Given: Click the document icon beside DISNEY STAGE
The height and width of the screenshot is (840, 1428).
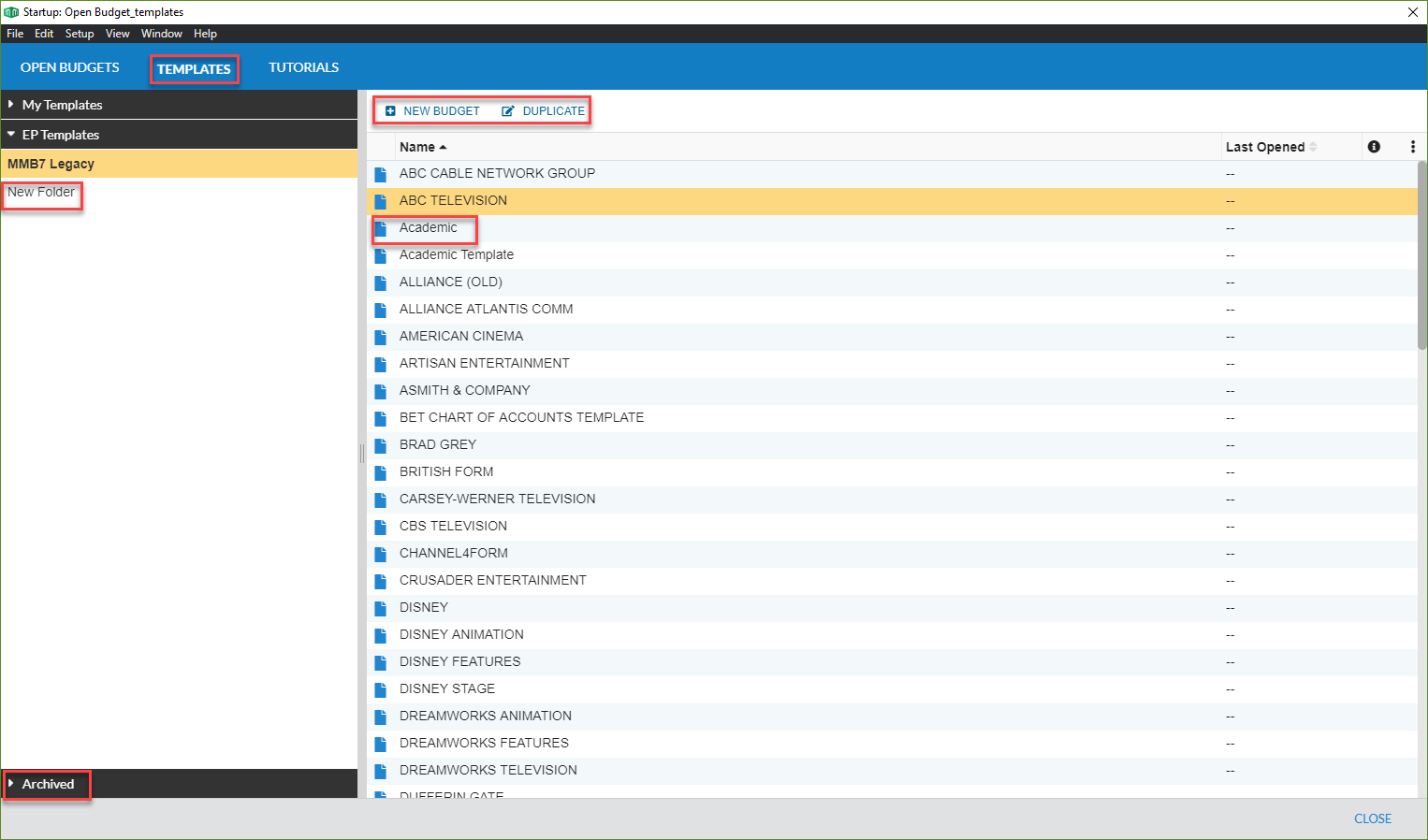Looking at the screenshot, I should [x=381, y=689].
